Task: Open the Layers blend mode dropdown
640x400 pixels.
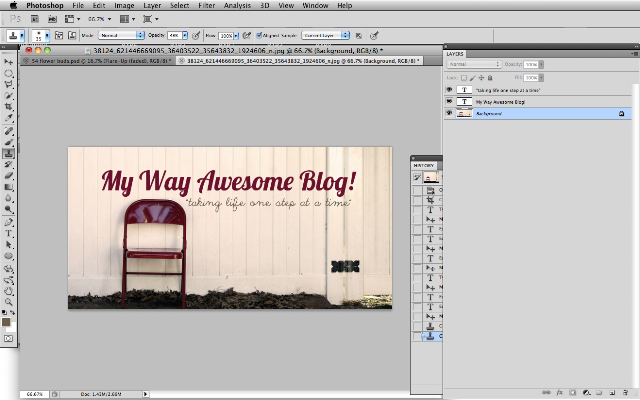Action: pyautogui.click(x=473, y=64)
